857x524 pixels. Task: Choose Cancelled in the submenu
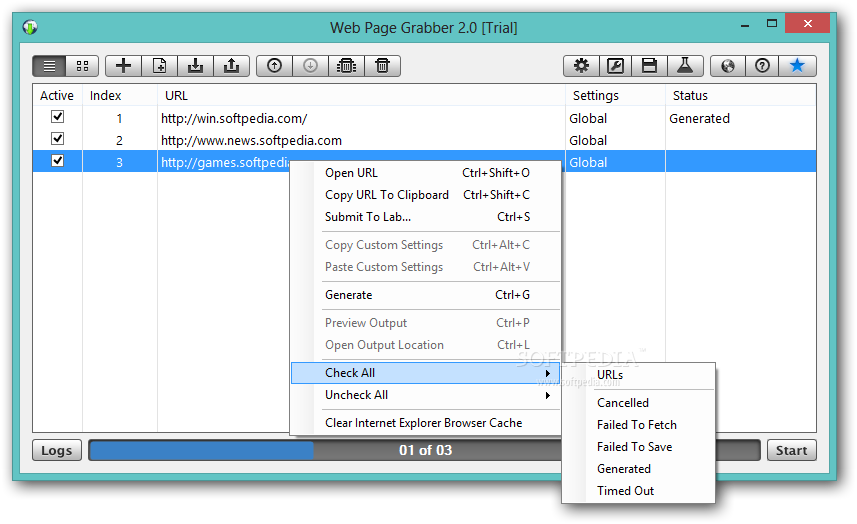click(x=638, y=403)
